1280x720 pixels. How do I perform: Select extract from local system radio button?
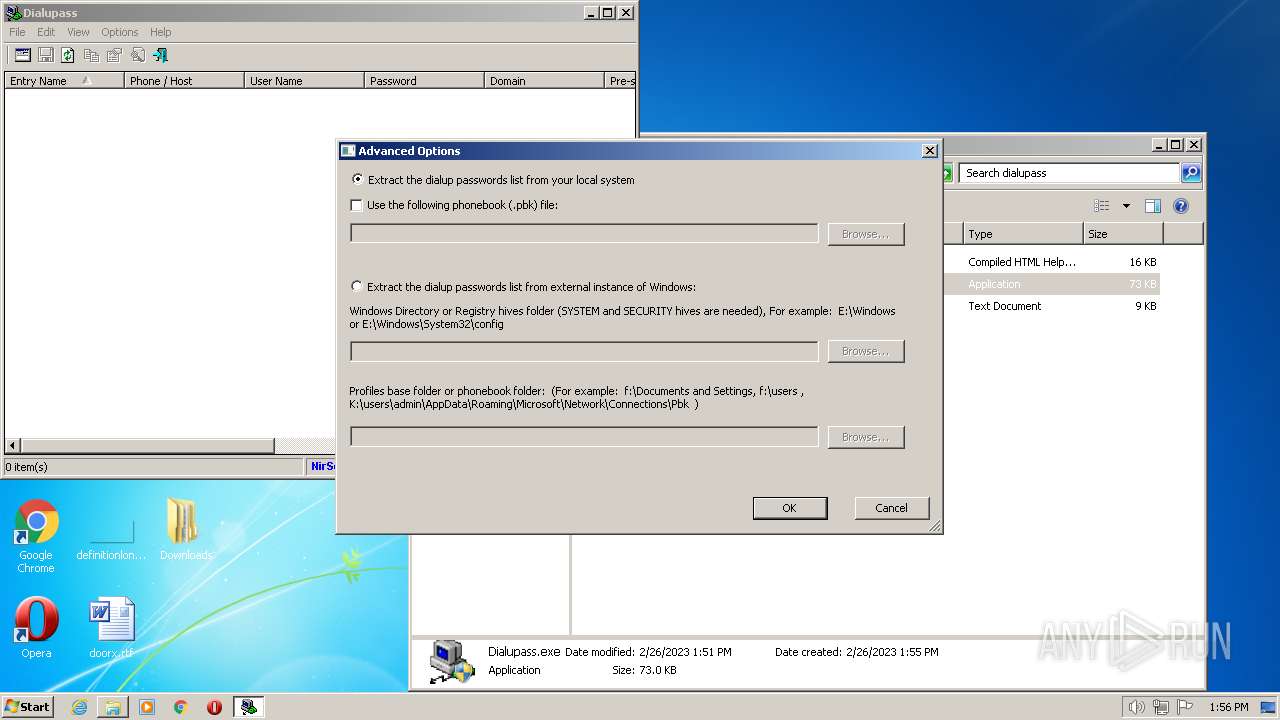click(357, 180)
